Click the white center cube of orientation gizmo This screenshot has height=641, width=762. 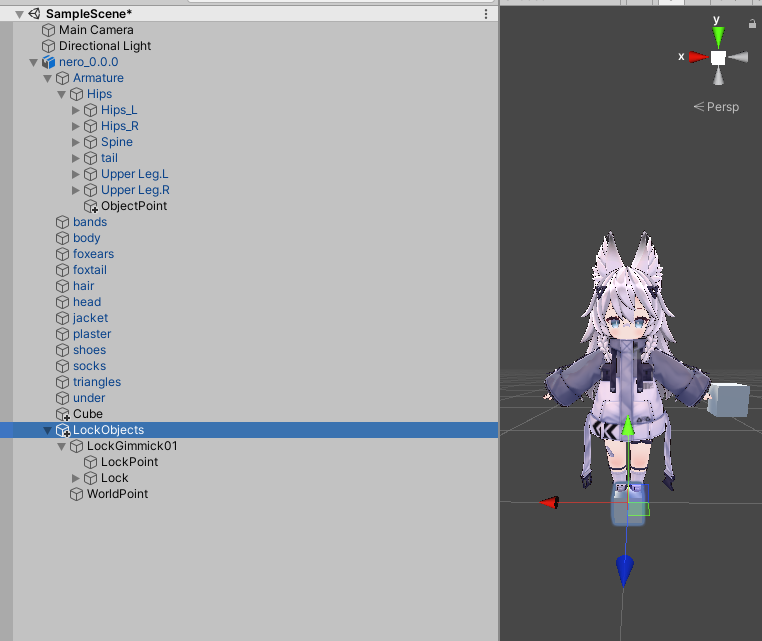pos(718,58)
